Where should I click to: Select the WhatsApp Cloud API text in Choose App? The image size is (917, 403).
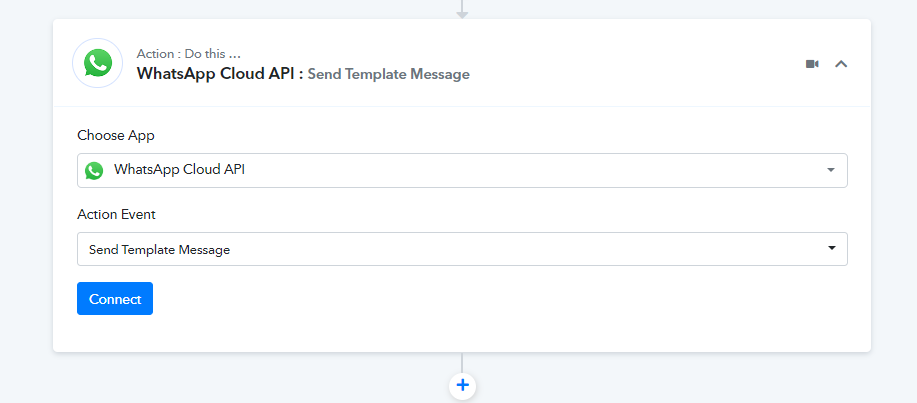point(180,170)
